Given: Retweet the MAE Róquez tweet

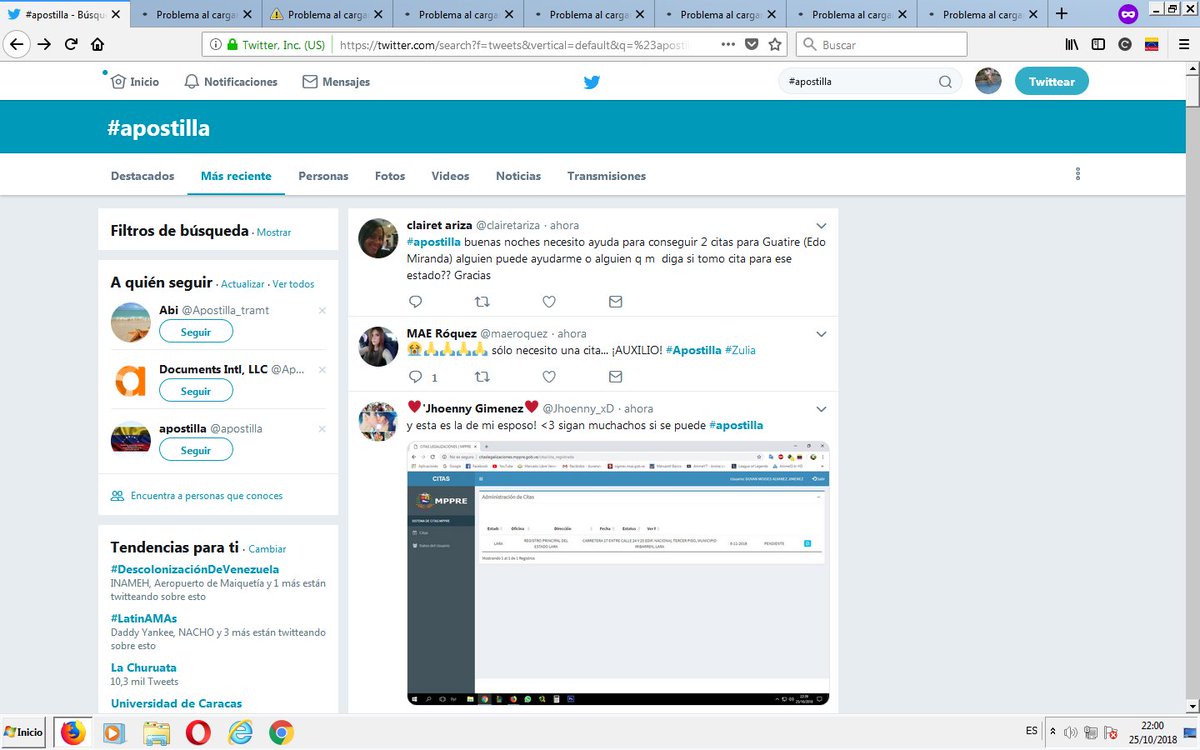Looking at the screenshot, I should tap(482, 377).
